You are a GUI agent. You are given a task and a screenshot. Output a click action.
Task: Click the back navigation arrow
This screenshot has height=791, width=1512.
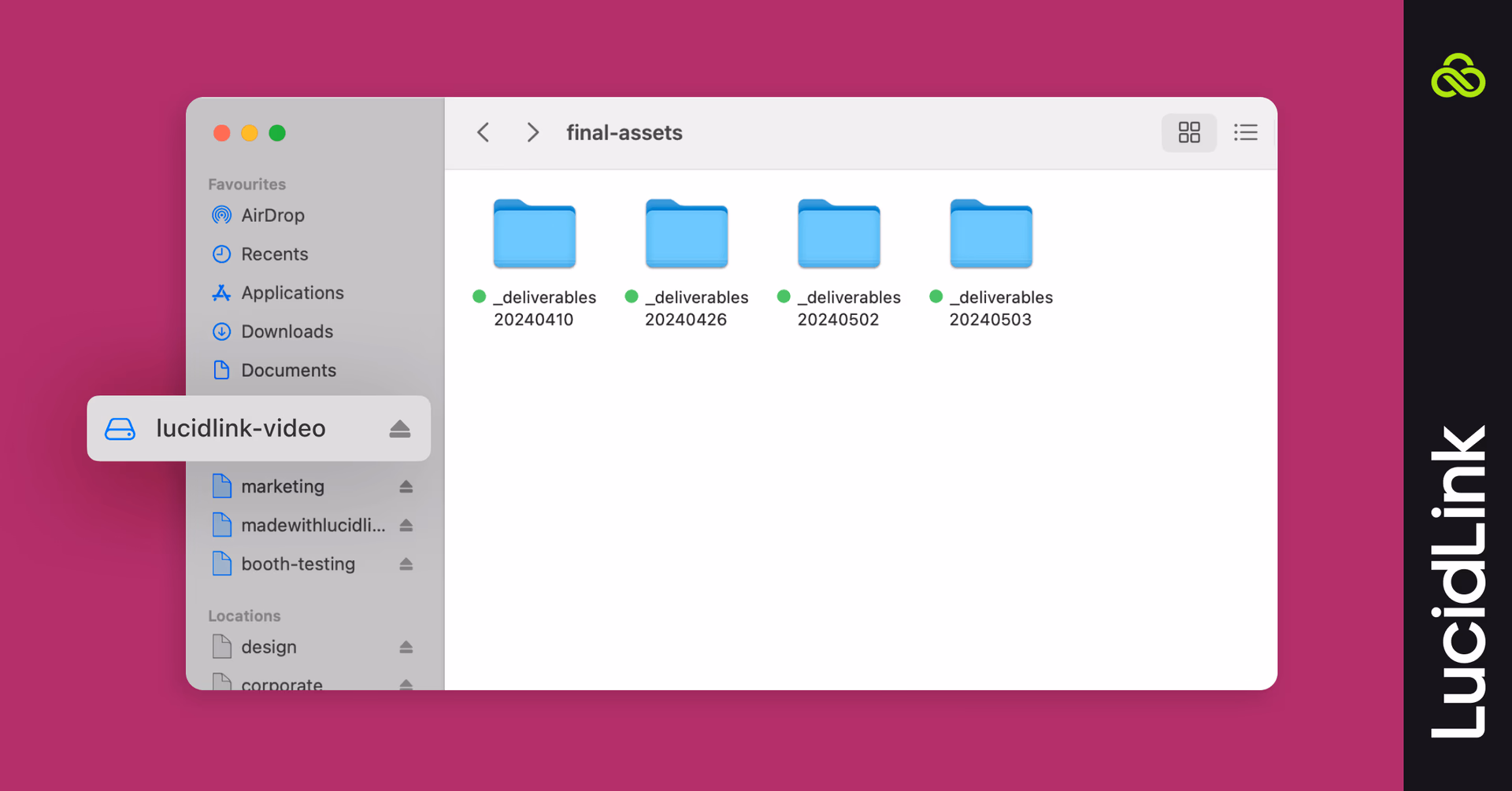(x=483, y=132)
